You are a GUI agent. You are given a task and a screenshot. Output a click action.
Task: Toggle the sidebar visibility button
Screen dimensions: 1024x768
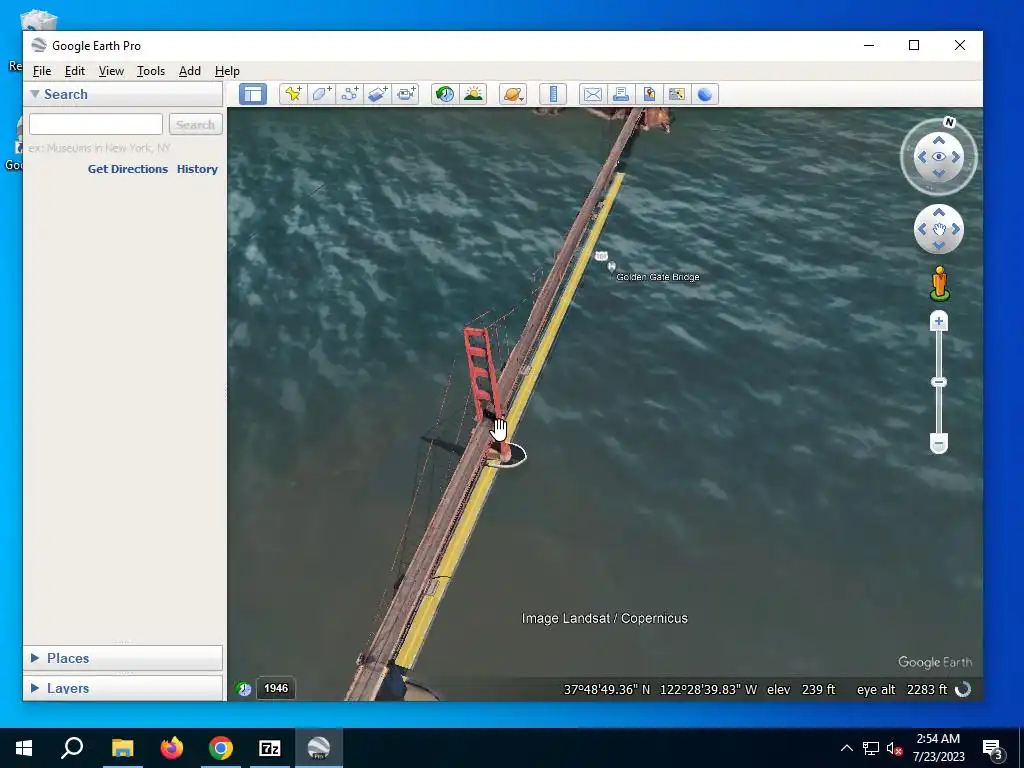pyautogui.click(x=253, y=94)
